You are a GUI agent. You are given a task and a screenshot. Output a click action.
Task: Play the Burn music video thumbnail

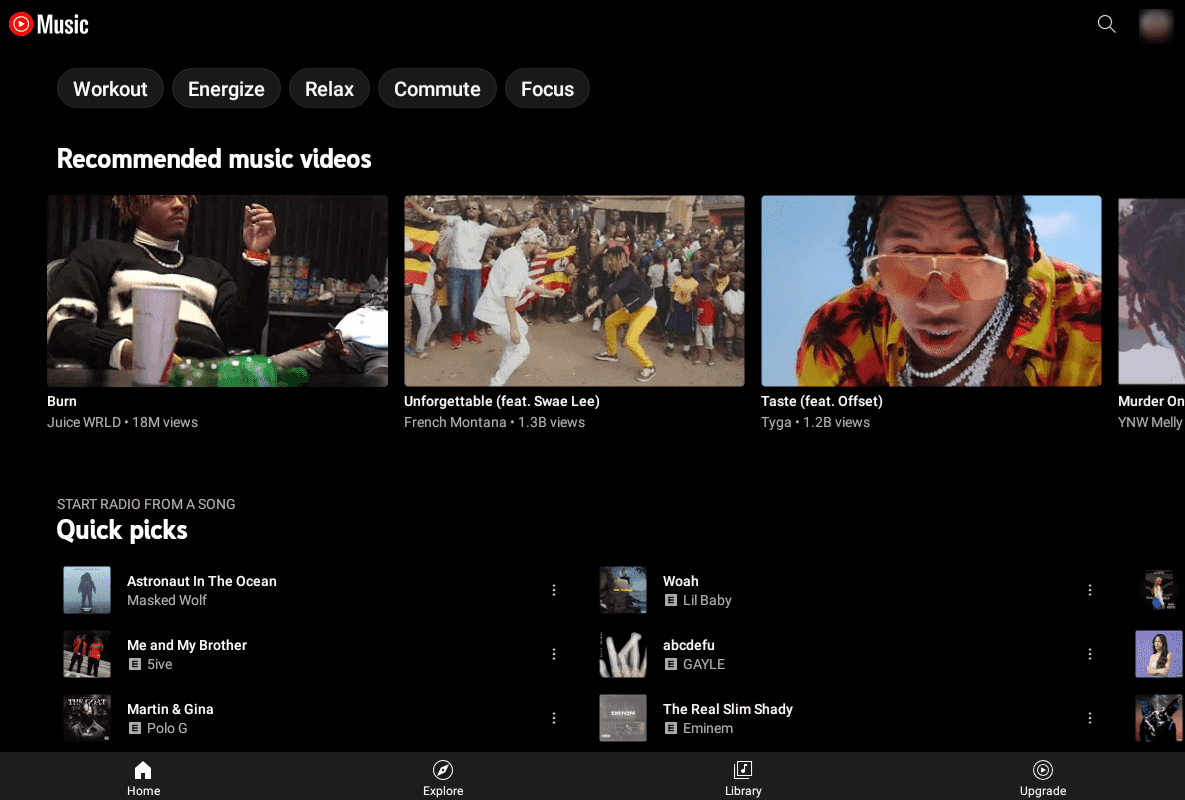[218, 291]
